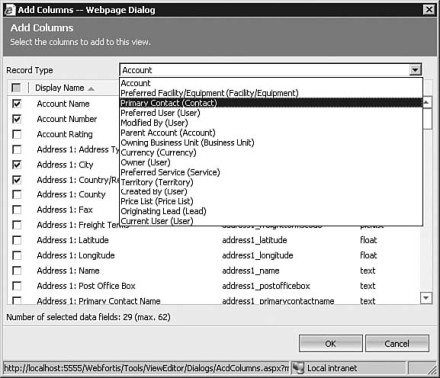Screen dimensions: 440x378
Task: Click the Record Type combo box field
Action: pyautogui.click(x=271, y=70)
